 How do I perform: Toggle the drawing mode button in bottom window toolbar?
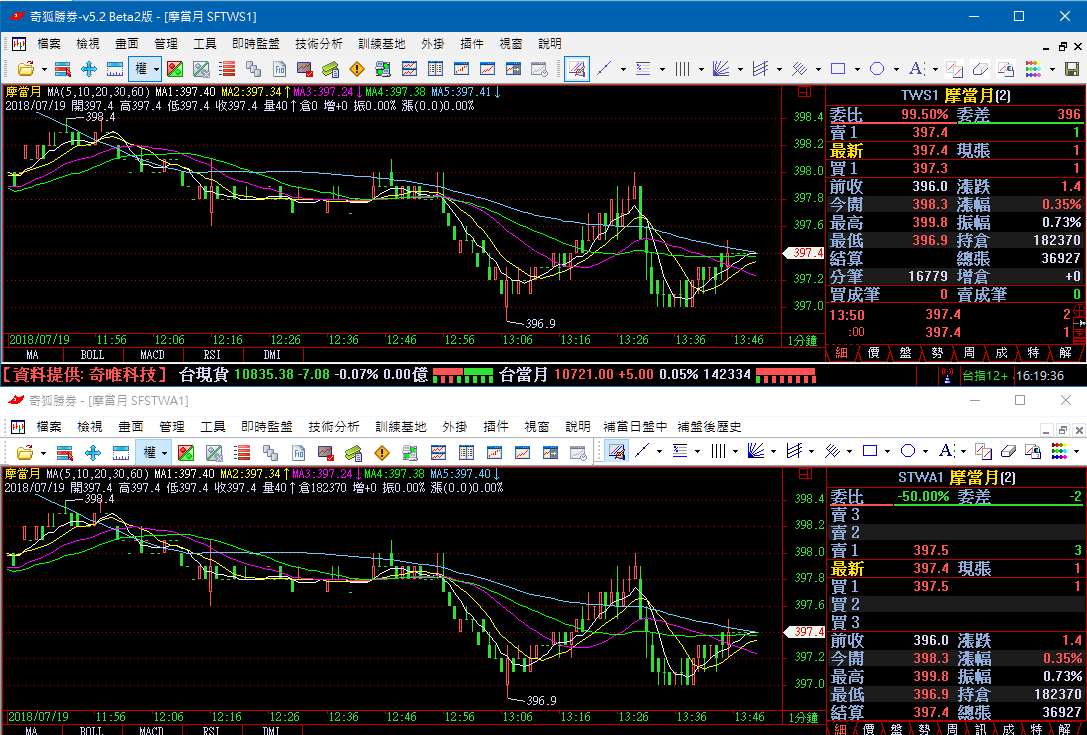click(x=616, y=451)
